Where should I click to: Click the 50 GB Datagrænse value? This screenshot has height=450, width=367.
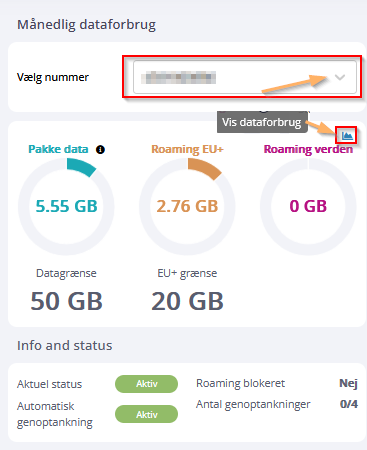point(66,301)
